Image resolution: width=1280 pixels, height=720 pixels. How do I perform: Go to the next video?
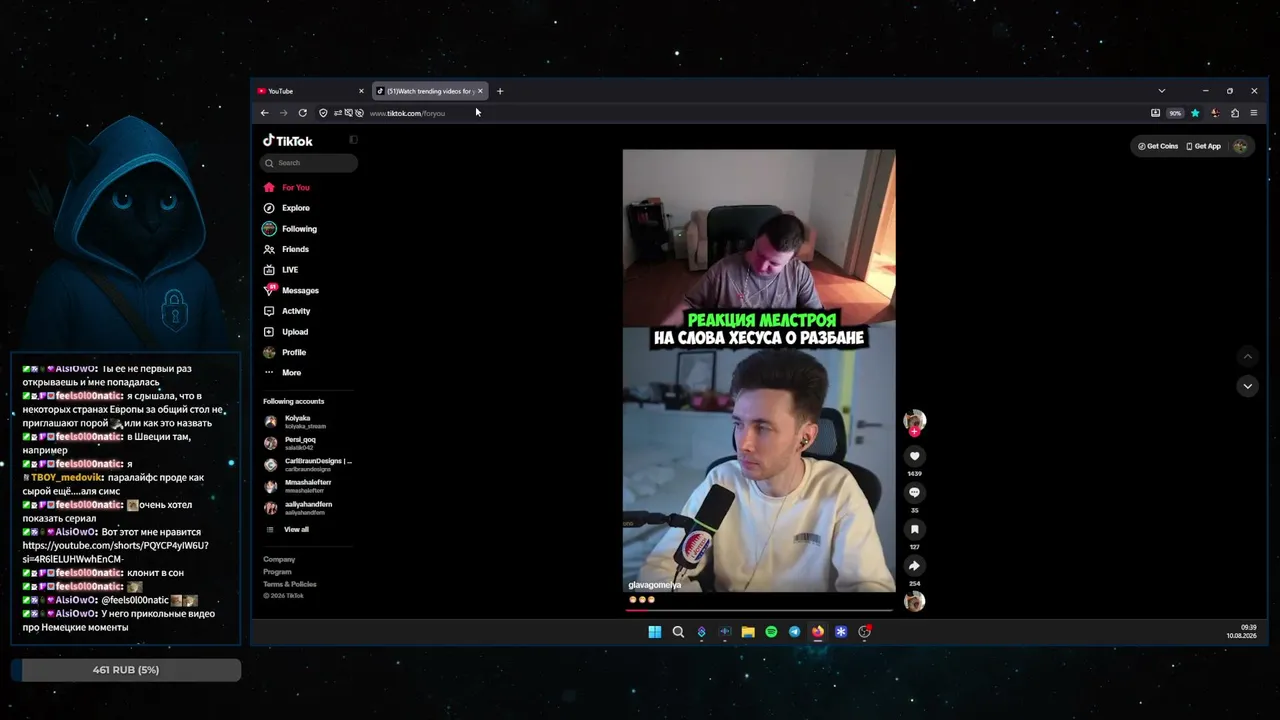1247,386
